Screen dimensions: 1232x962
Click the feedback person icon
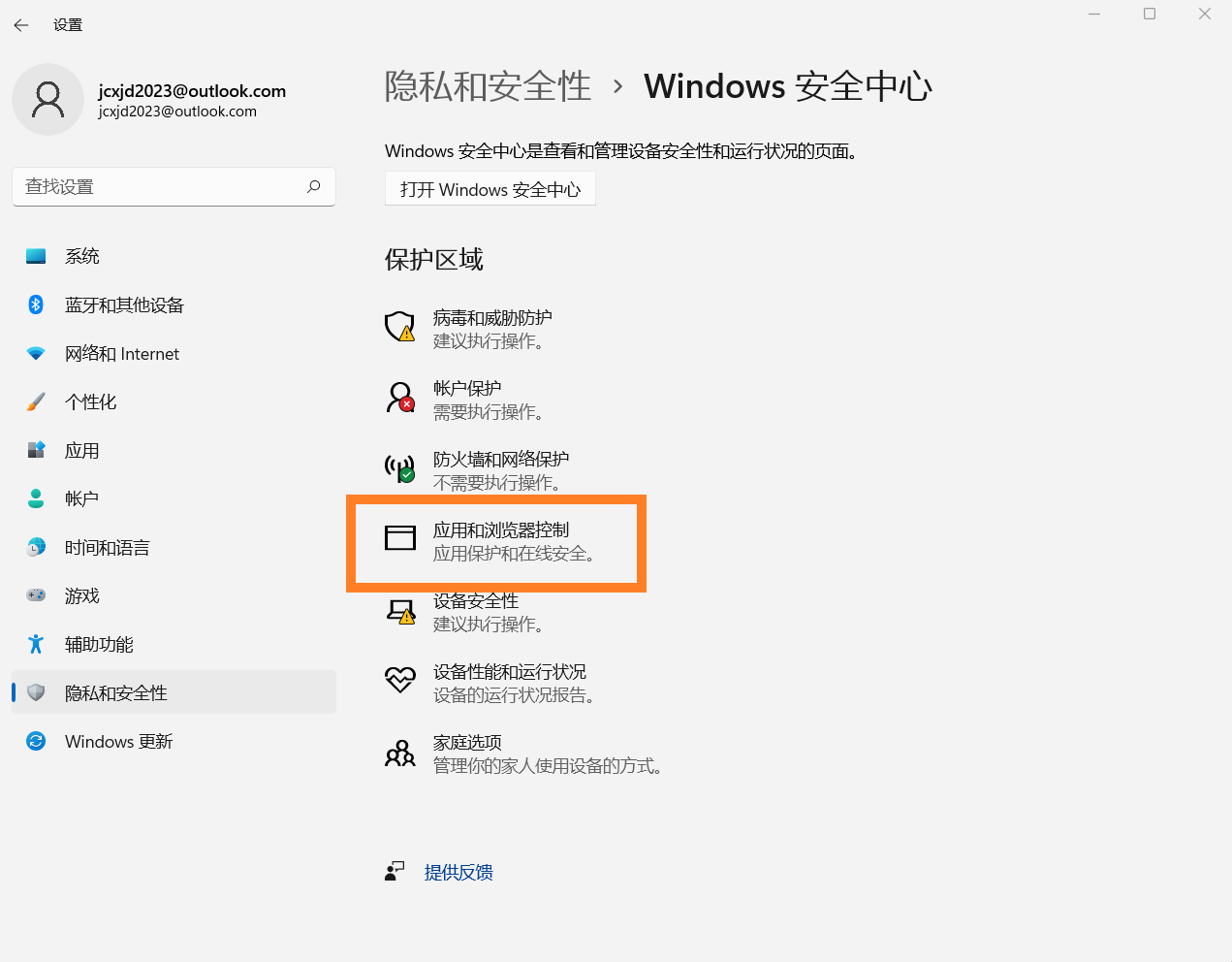395,871
